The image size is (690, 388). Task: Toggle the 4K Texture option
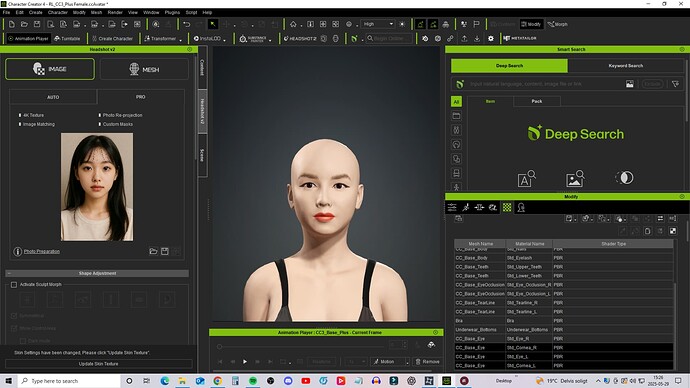click(31, 115)
